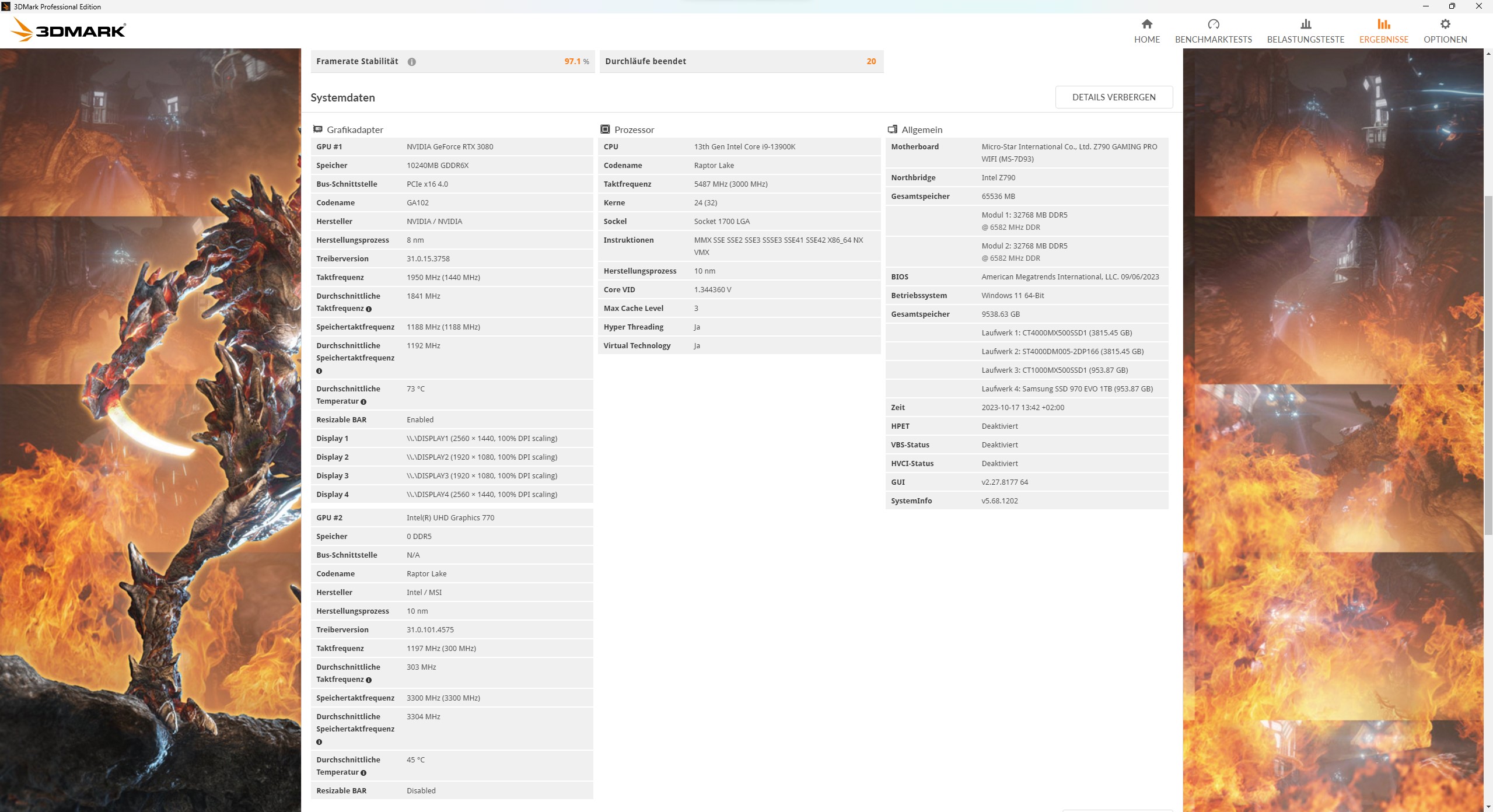Restore down the application window

(x=1452, y=6)
